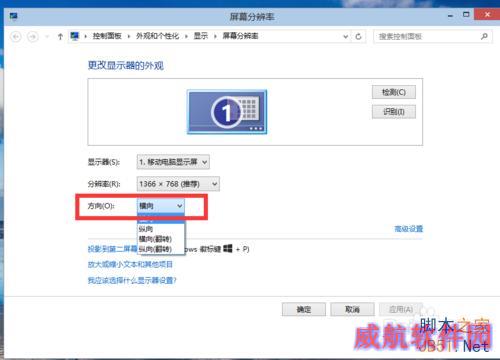Select the monitor 1 display thumbnail
Image resolution: width=500 pixels, height=360 pixels.
[227, 112]
